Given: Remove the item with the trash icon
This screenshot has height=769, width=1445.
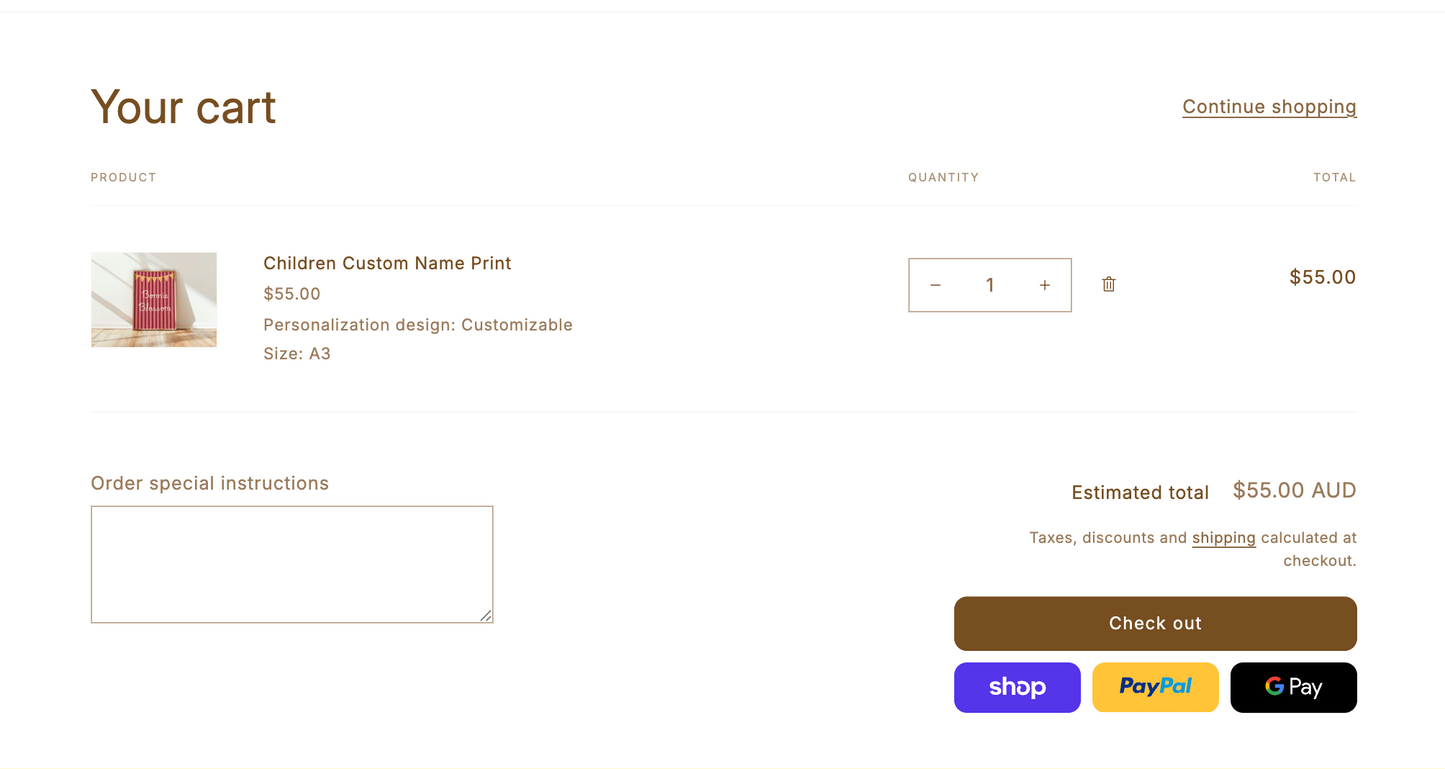Looking at the screenshot, I should tap(1108, 284).
